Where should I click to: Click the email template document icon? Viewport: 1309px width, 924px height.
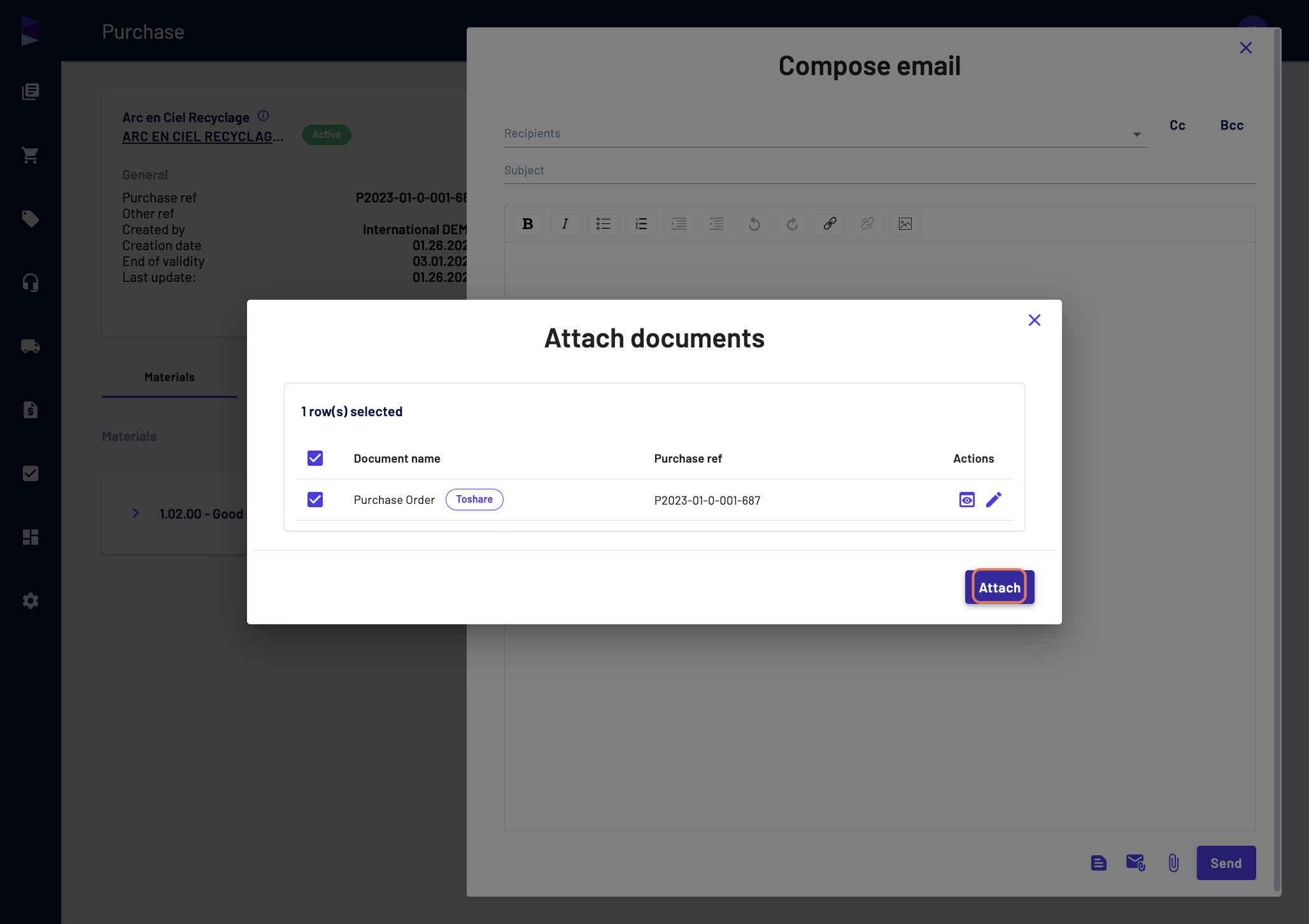pos(1098,863)
